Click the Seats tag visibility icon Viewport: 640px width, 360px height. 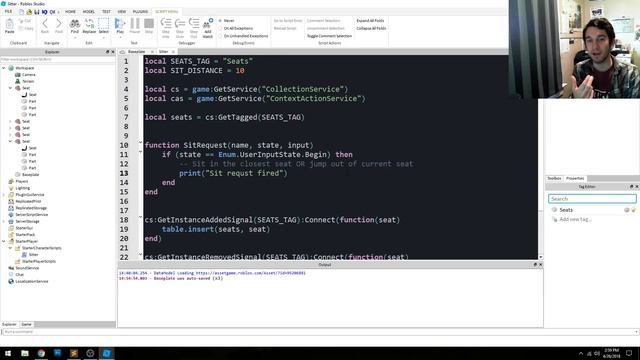click(627, 210)
